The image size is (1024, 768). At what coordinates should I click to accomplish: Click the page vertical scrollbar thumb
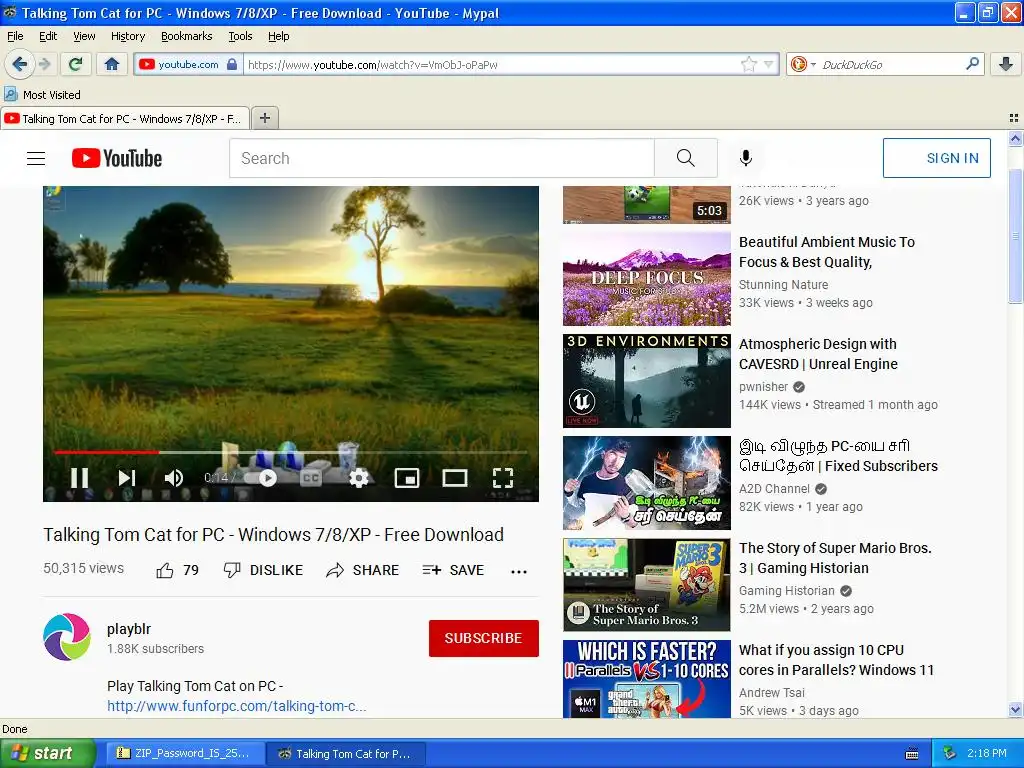click(x=1015, y=235)
